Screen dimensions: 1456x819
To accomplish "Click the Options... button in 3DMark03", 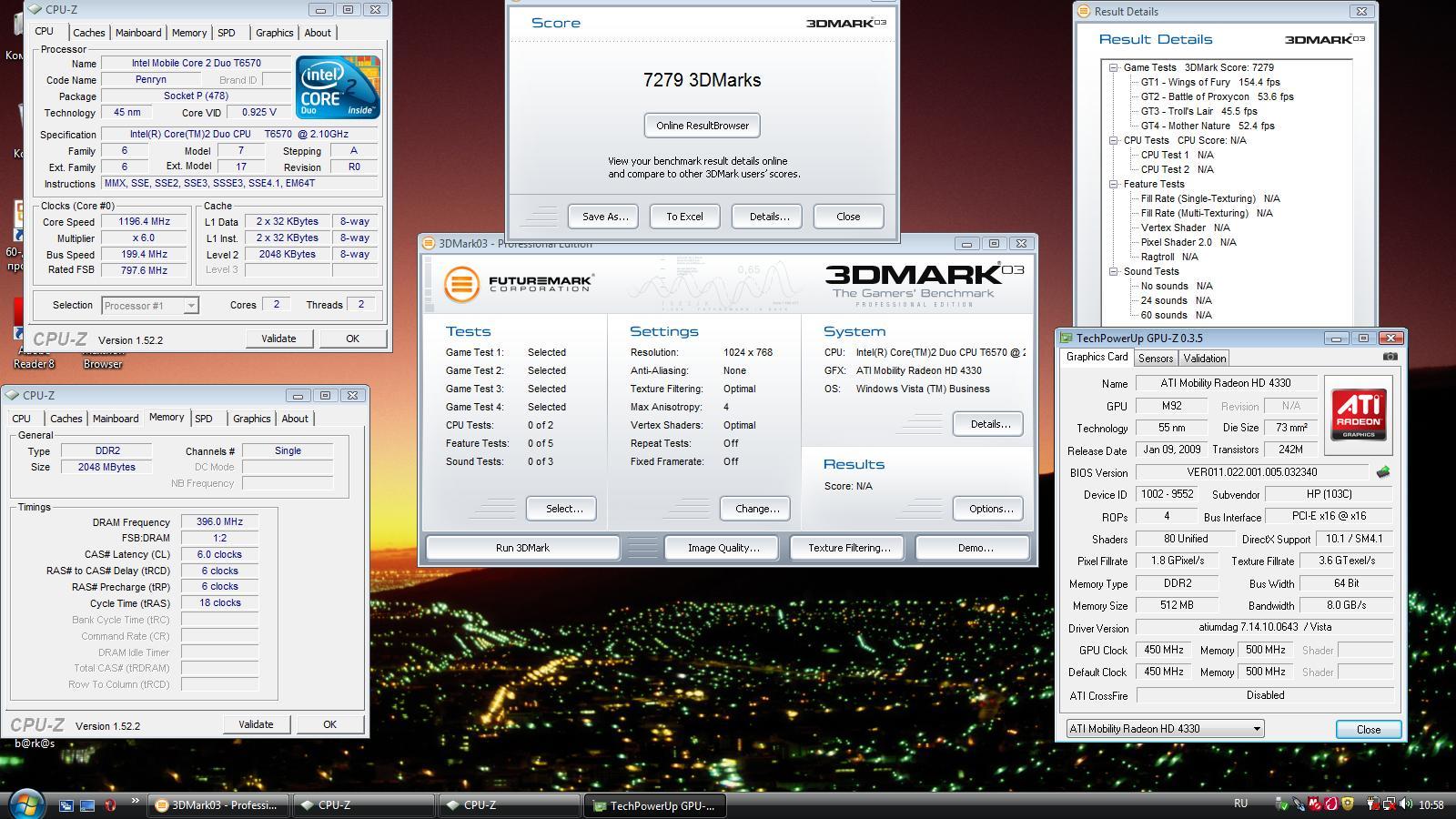I will point(989,509).
